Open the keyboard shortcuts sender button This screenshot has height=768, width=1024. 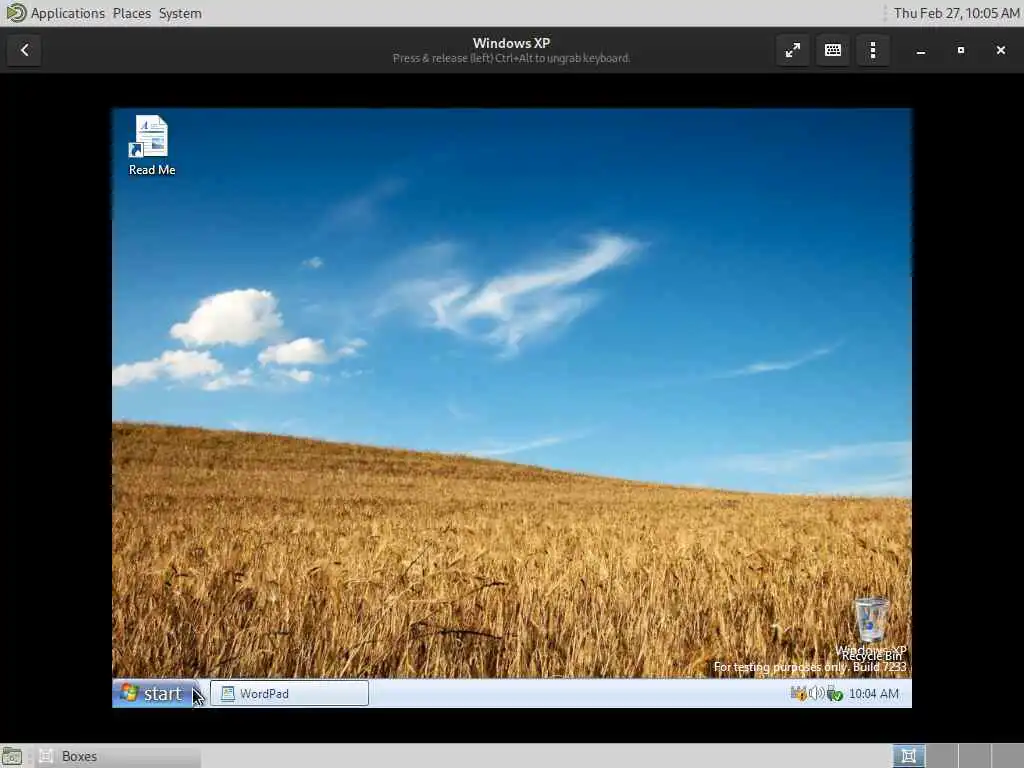coord(833,50)
